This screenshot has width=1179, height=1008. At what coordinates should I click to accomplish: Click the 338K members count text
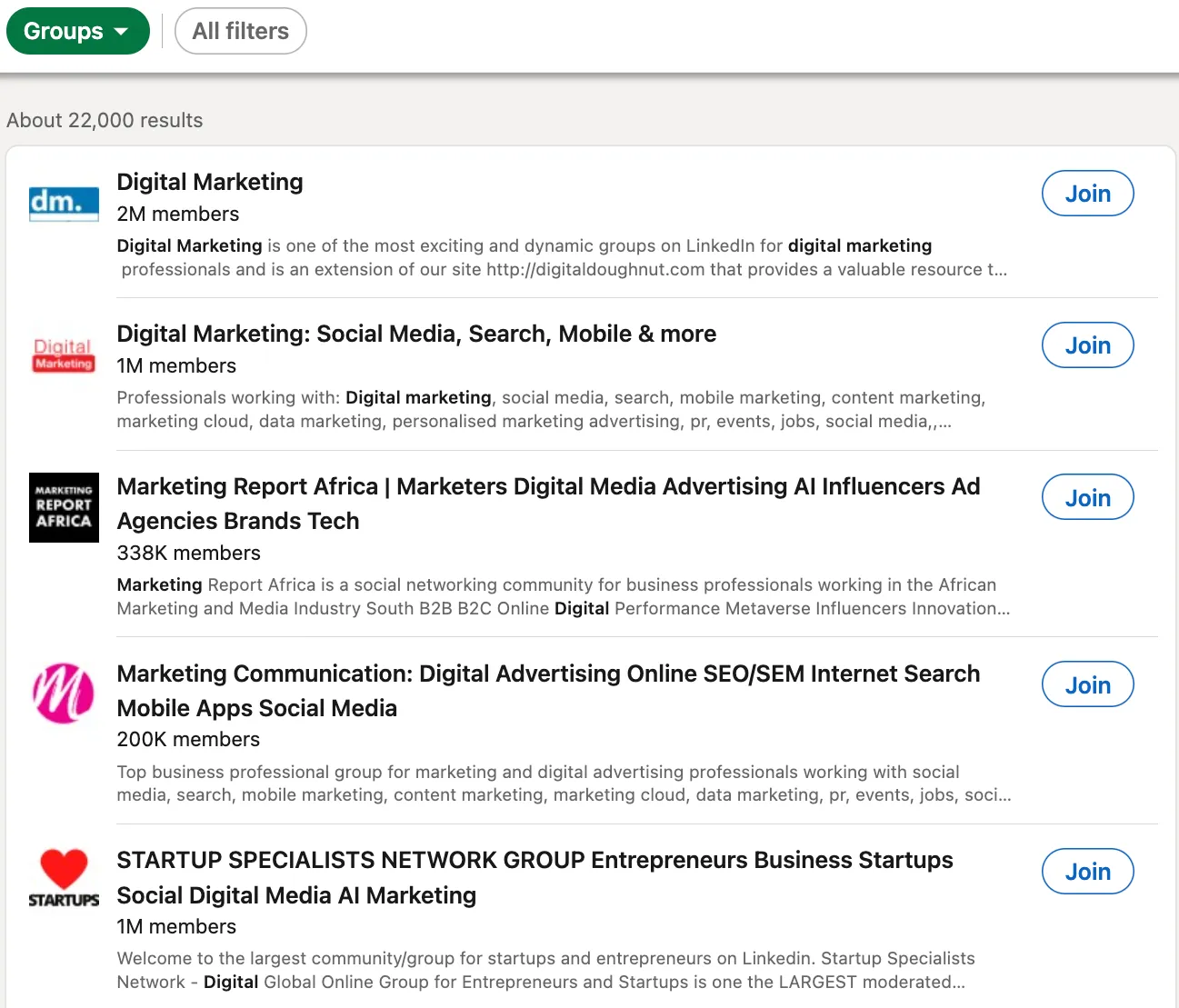click(x=188, y=553)
